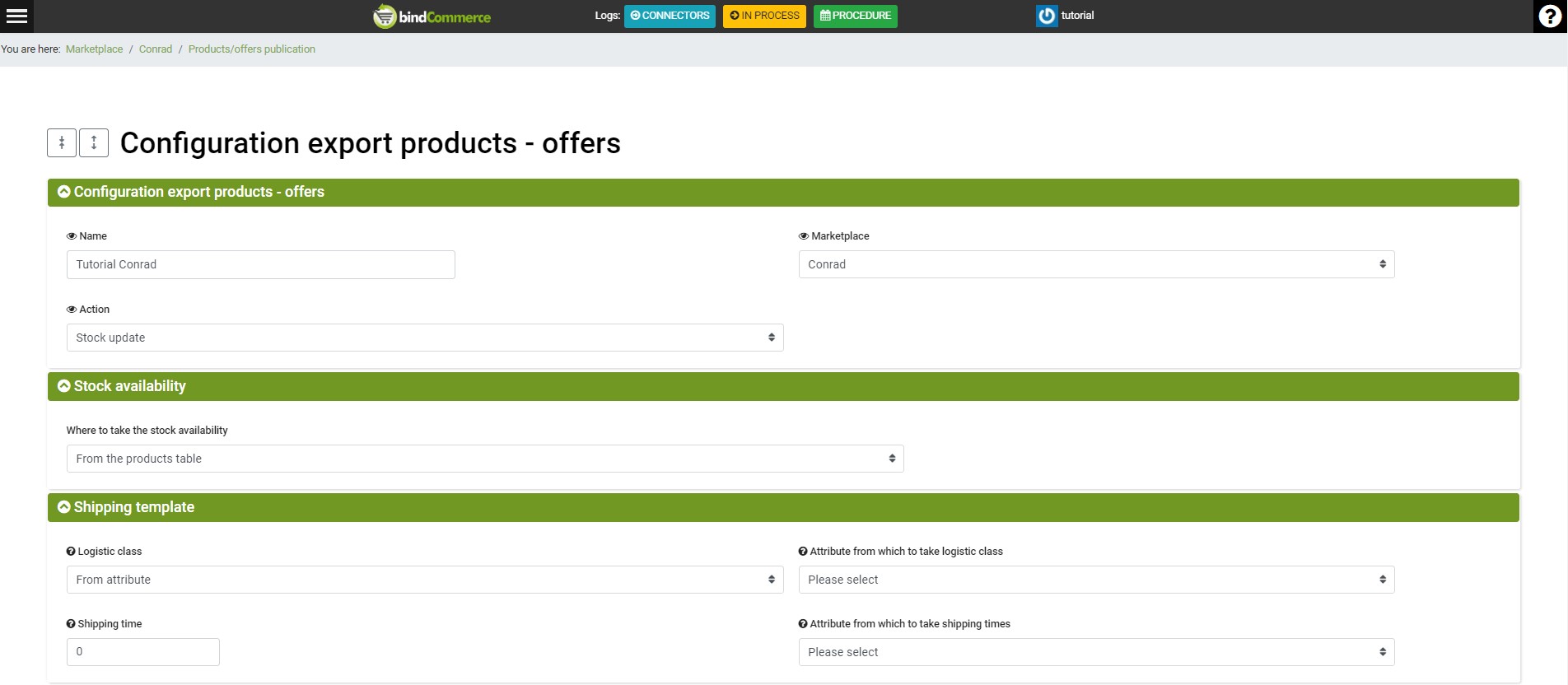Open Attribute for logistic class dropdown
Viewport: 1568px width, 685px height.
[x=1096, y=580]
